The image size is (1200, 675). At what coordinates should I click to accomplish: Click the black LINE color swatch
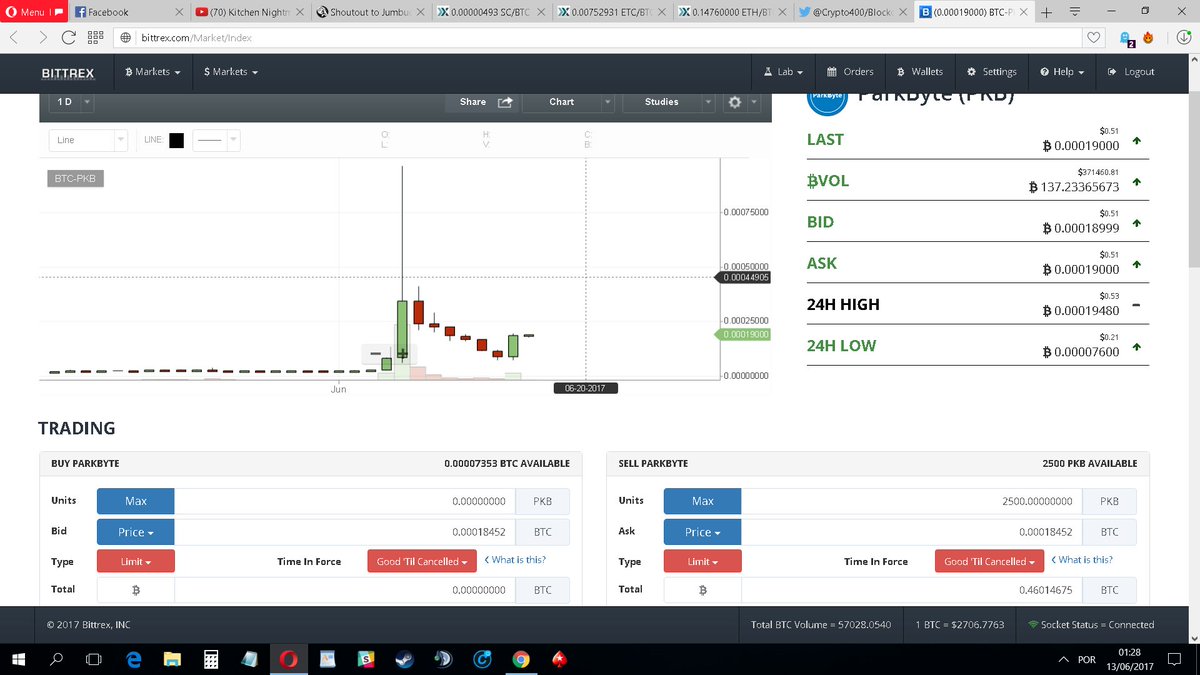click(176, 139)
